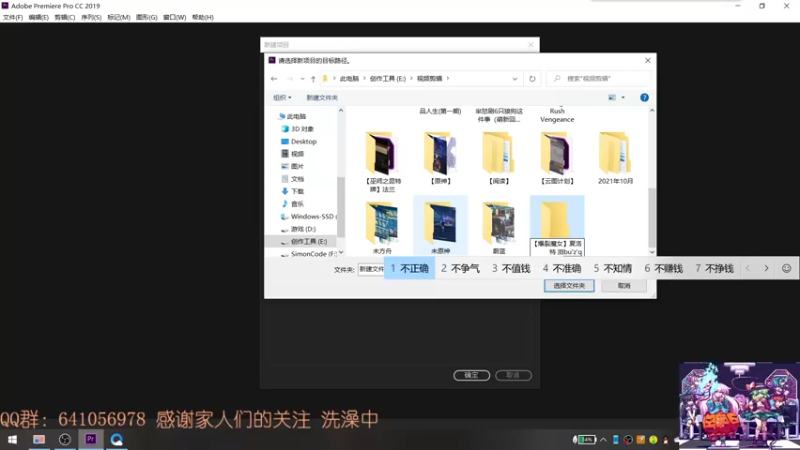Pick IME candidate 2 不争气

460,268
